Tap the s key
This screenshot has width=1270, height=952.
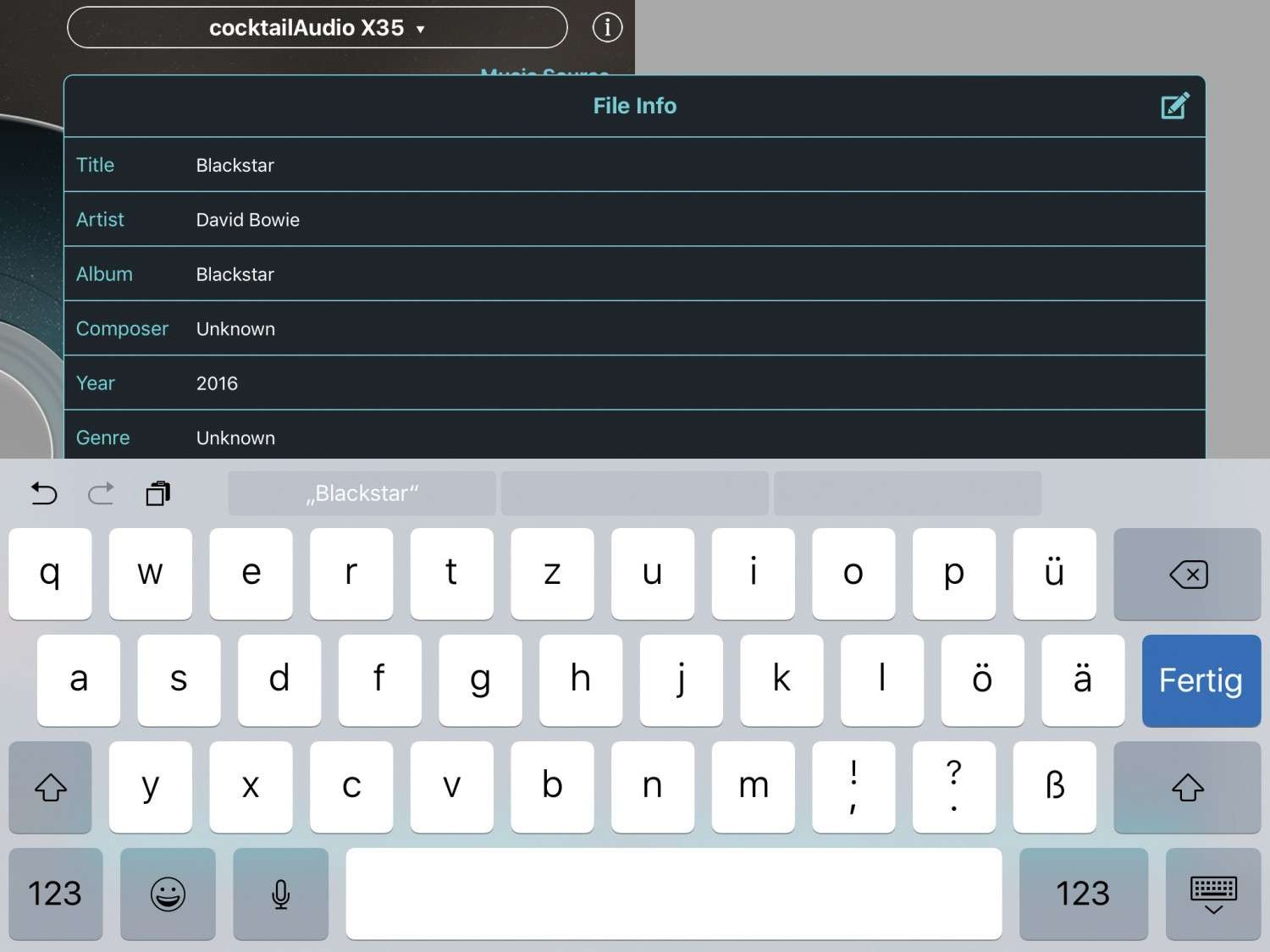[179, 680]
